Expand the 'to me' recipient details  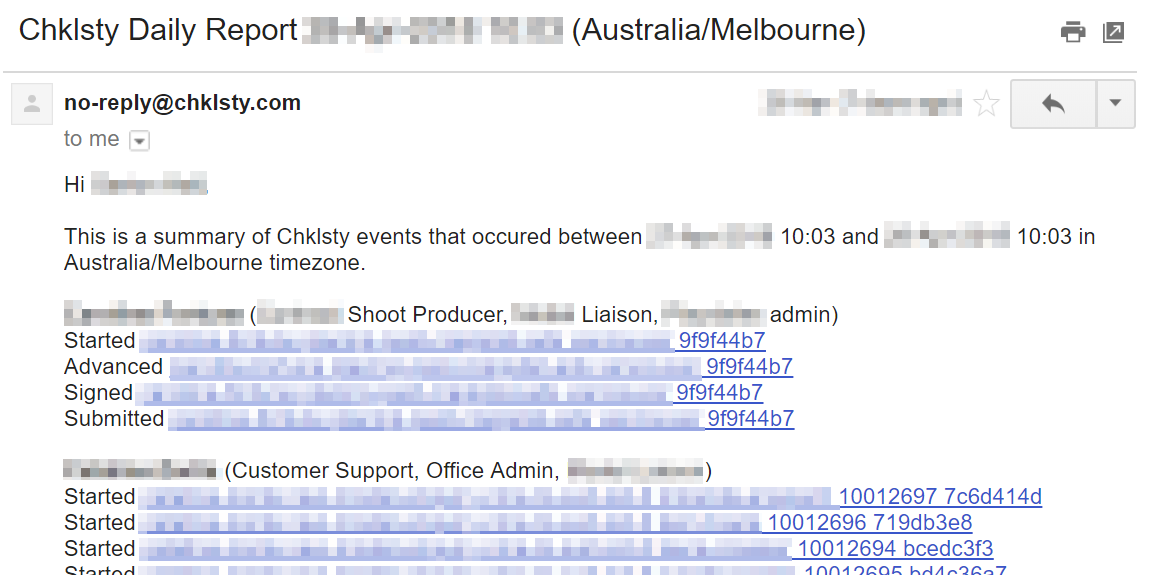(x=139, y=140)
